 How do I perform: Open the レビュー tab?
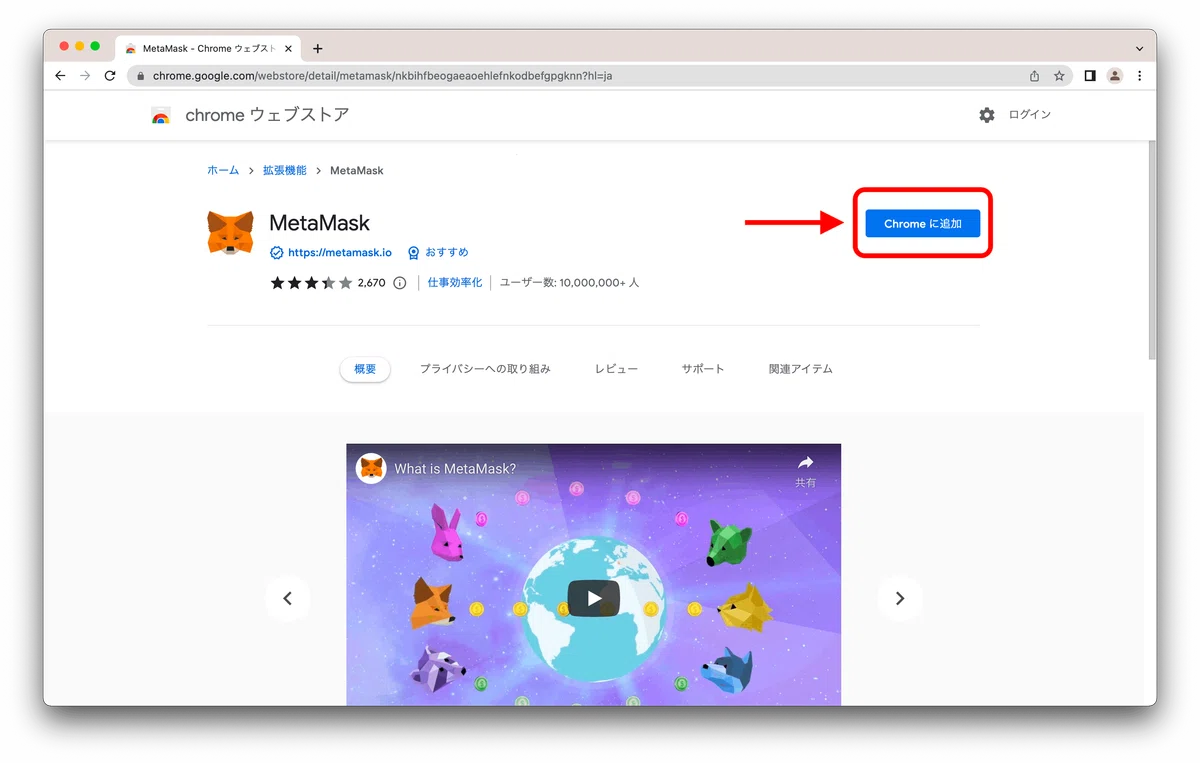(616, 369)
